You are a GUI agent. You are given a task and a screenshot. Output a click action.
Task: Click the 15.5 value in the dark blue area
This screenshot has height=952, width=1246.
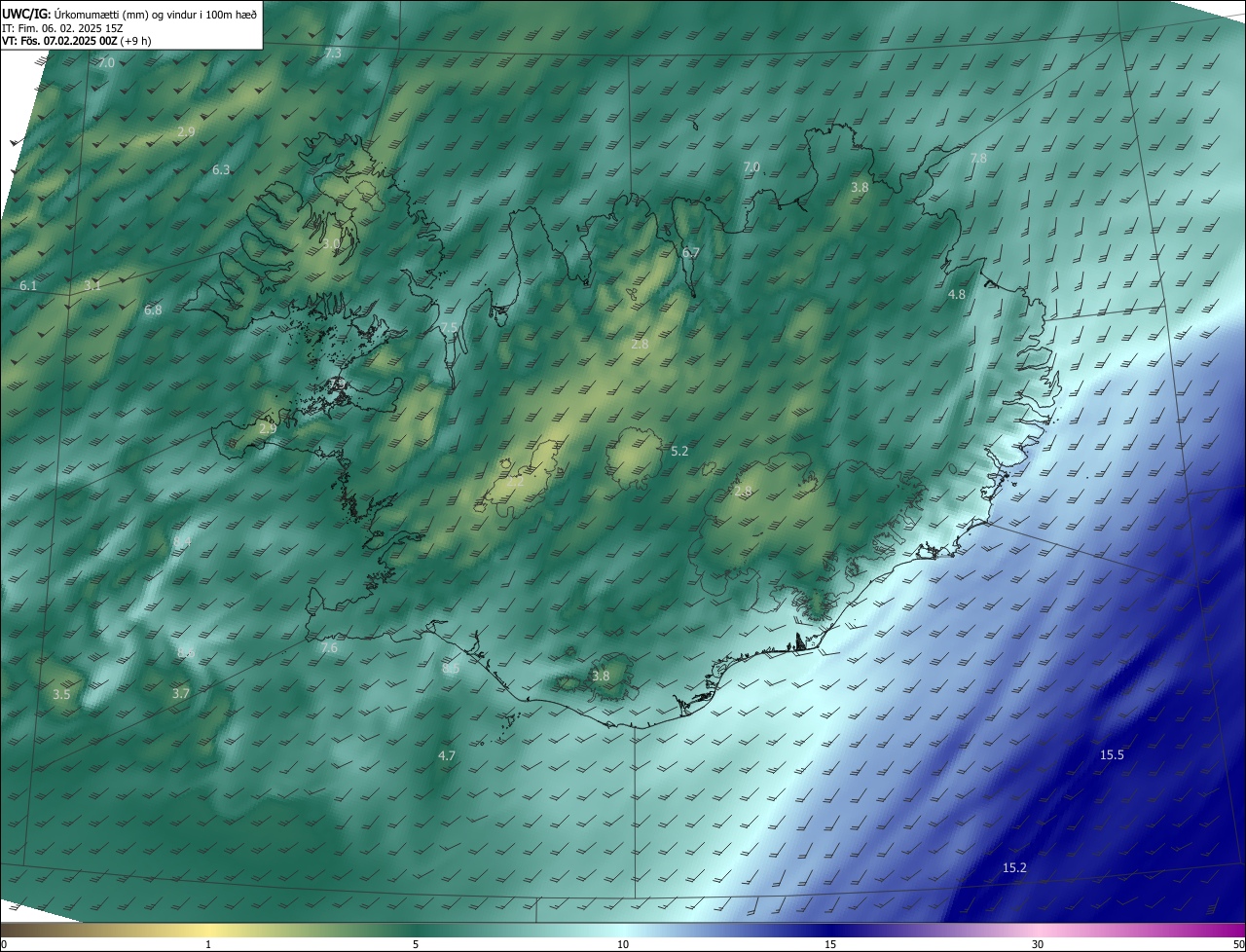[1112, 754]
